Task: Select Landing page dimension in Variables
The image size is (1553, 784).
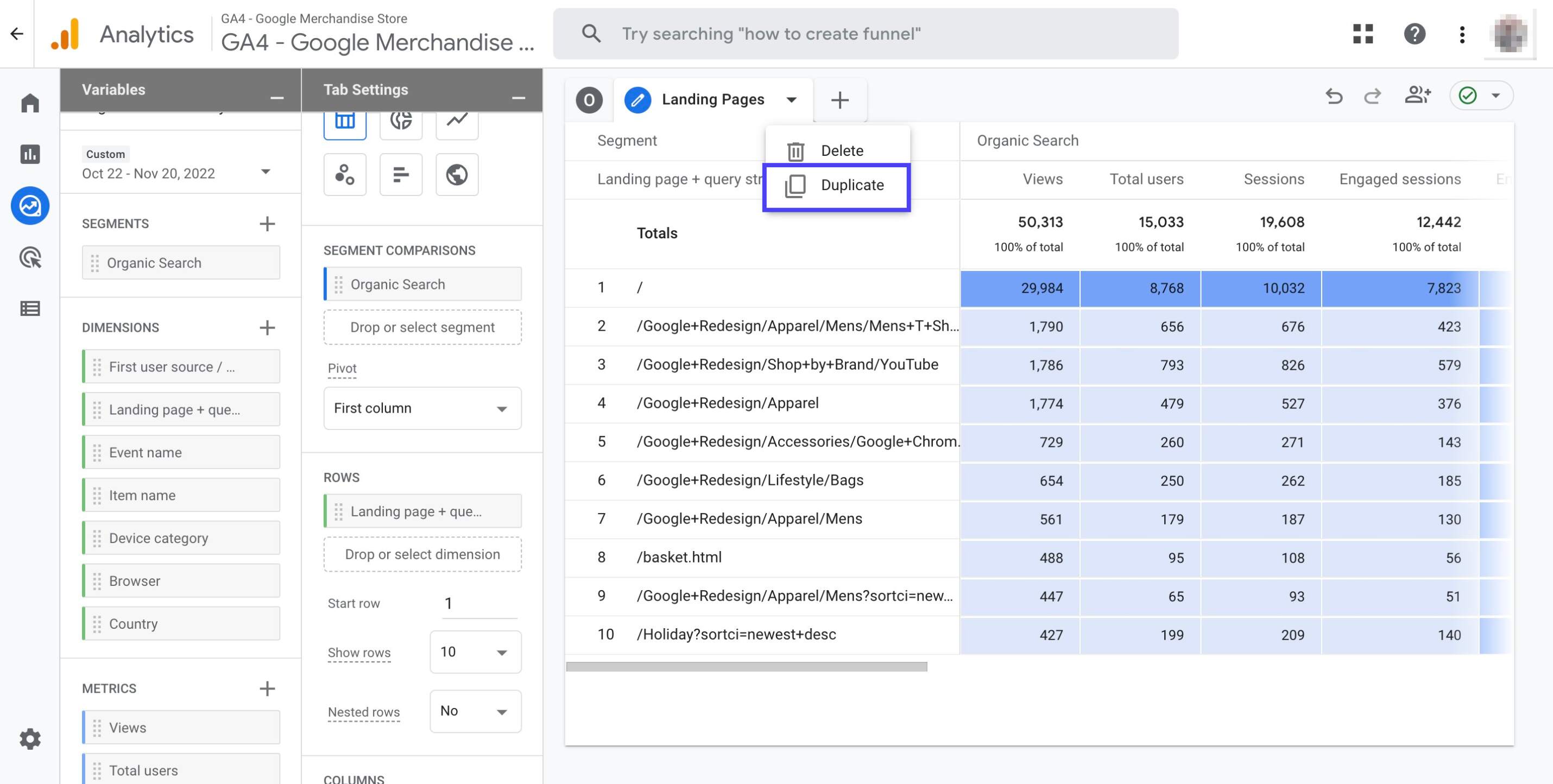Action: point(181,409)
